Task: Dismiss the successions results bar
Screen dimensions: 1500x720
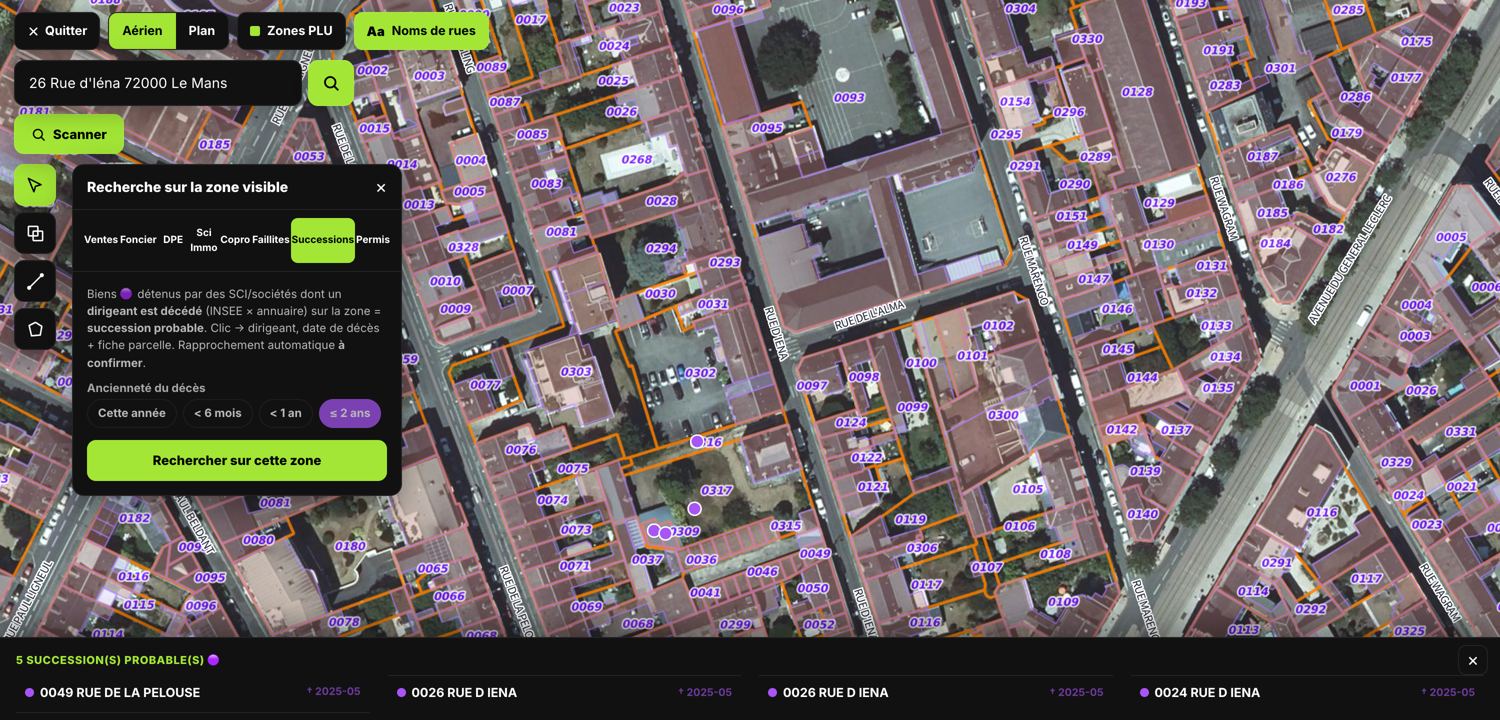Action: 1472,661
